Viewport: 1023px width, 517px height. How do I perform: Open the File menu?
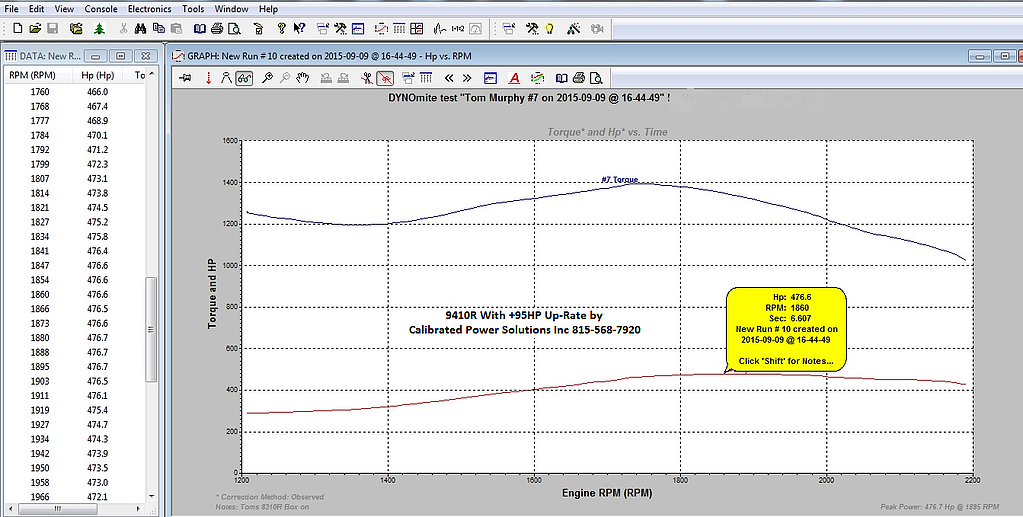(11, 8)
